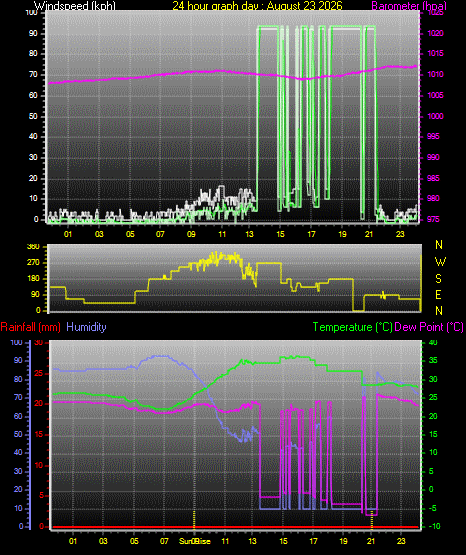Click the "24 hour graph day : August 23 2026" heading

point(257,6)
